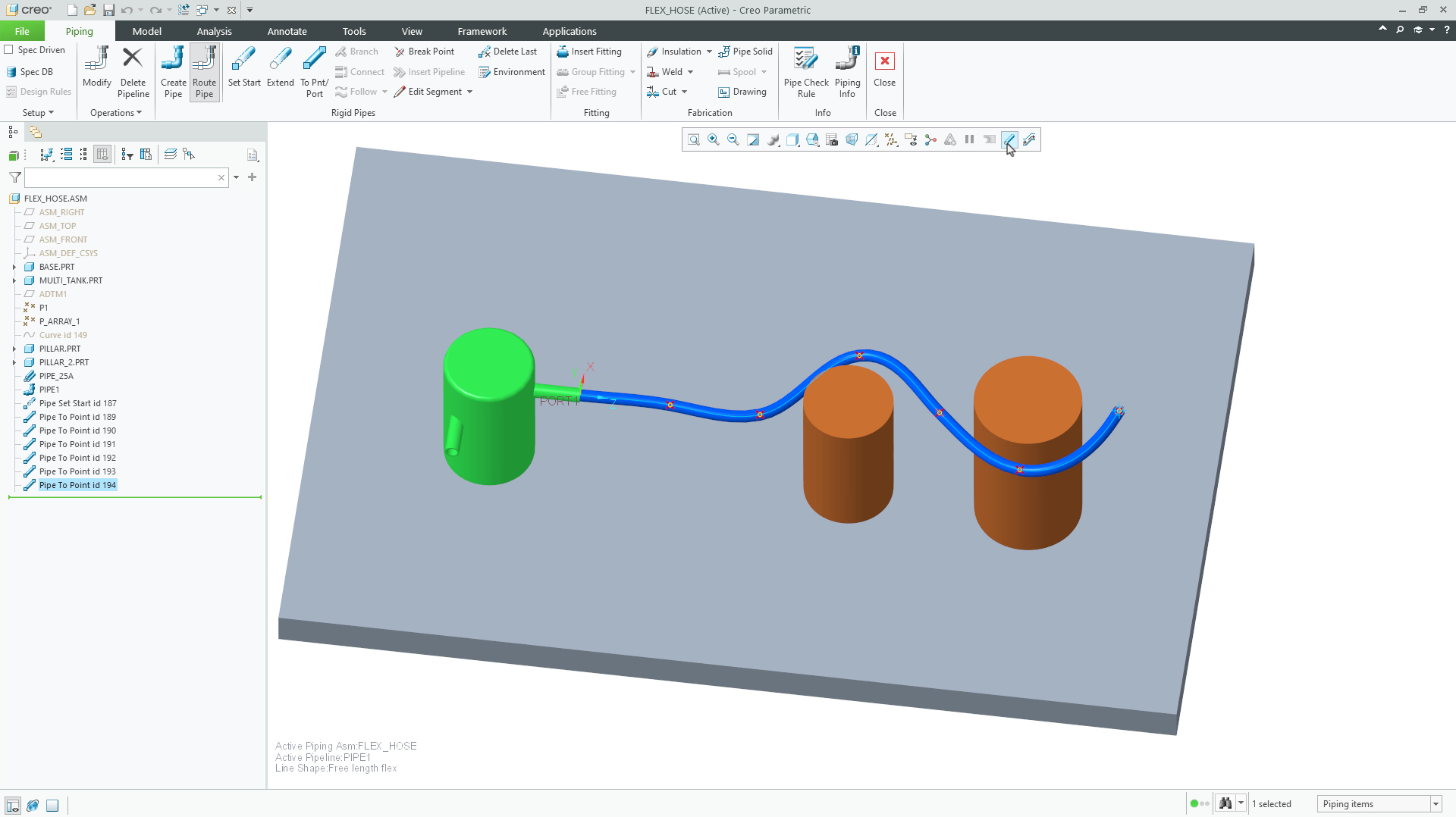Click the Insert Fitting button
Screen dimensions: 1456x817
tap(589, 52)
